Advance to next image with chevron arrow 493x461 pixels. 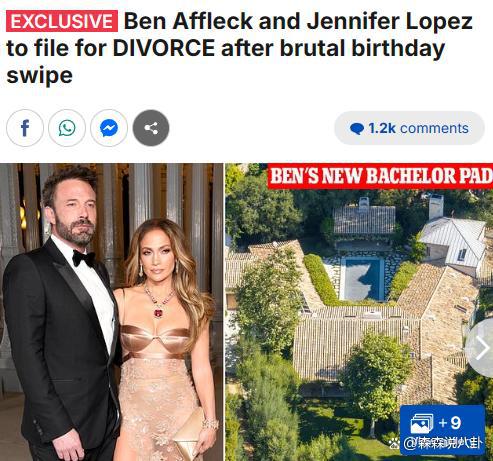(x=481, y=348)
